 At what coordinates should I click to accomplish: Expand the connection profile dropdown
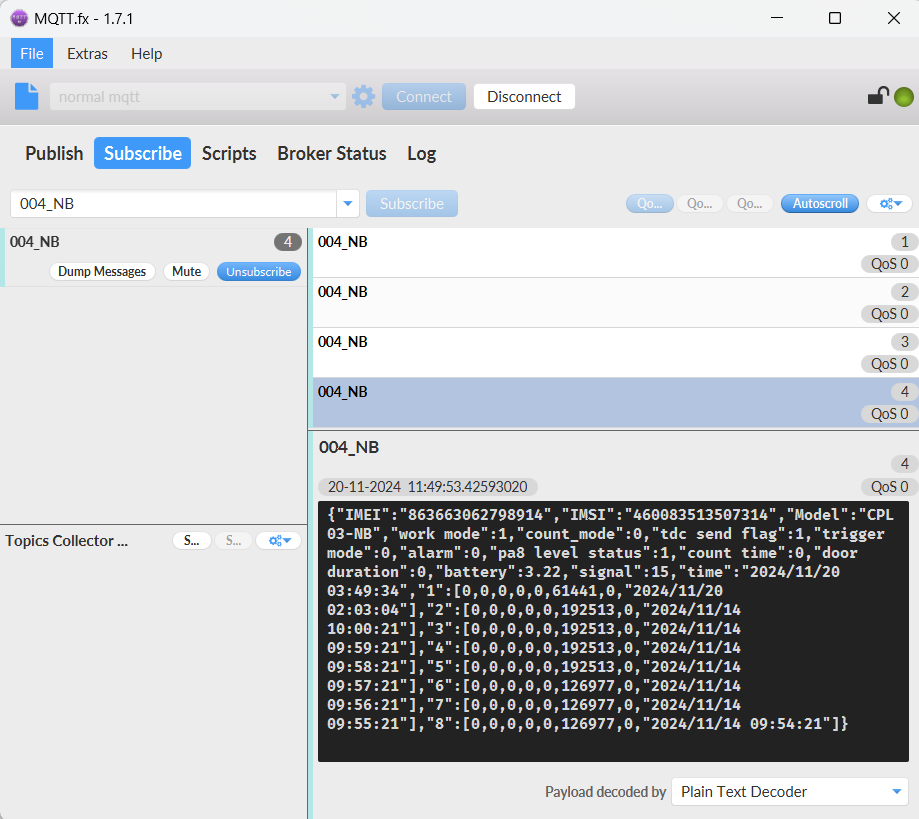[334, 96]
